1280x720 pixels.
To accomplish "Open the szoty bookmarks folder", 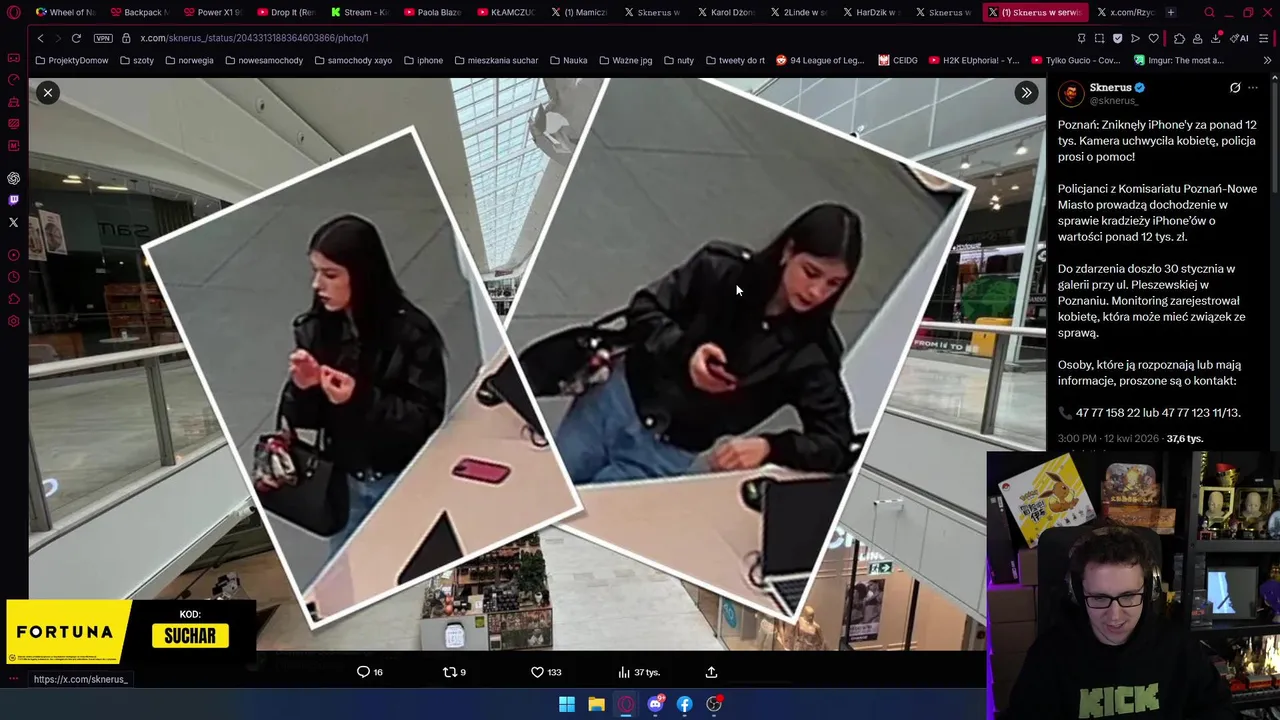I will tap(137, 60).
